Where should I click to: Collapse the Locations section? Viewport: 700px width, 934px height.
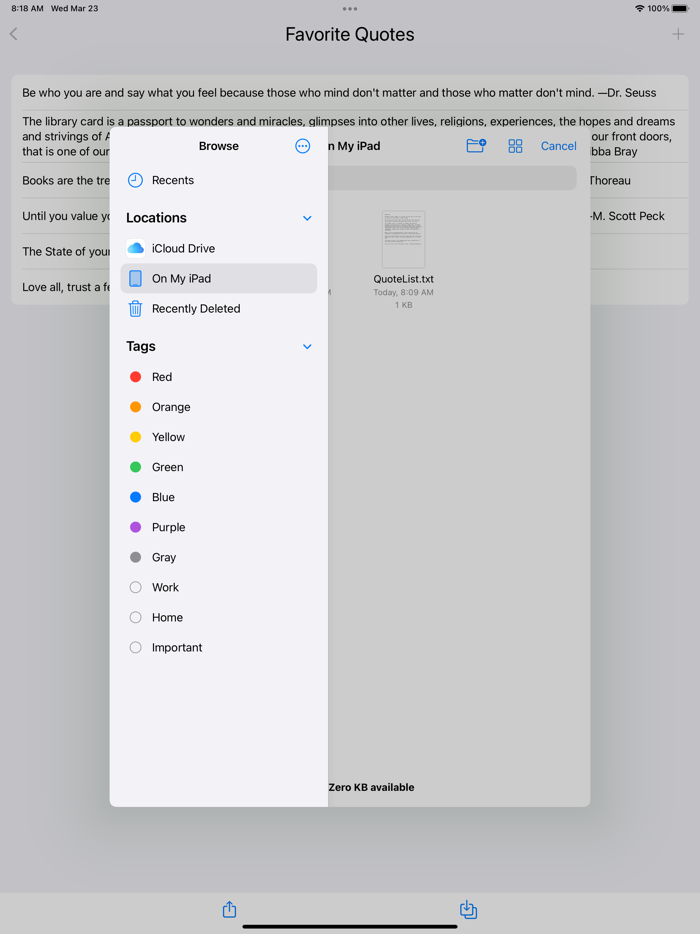[x=307, y=218]
